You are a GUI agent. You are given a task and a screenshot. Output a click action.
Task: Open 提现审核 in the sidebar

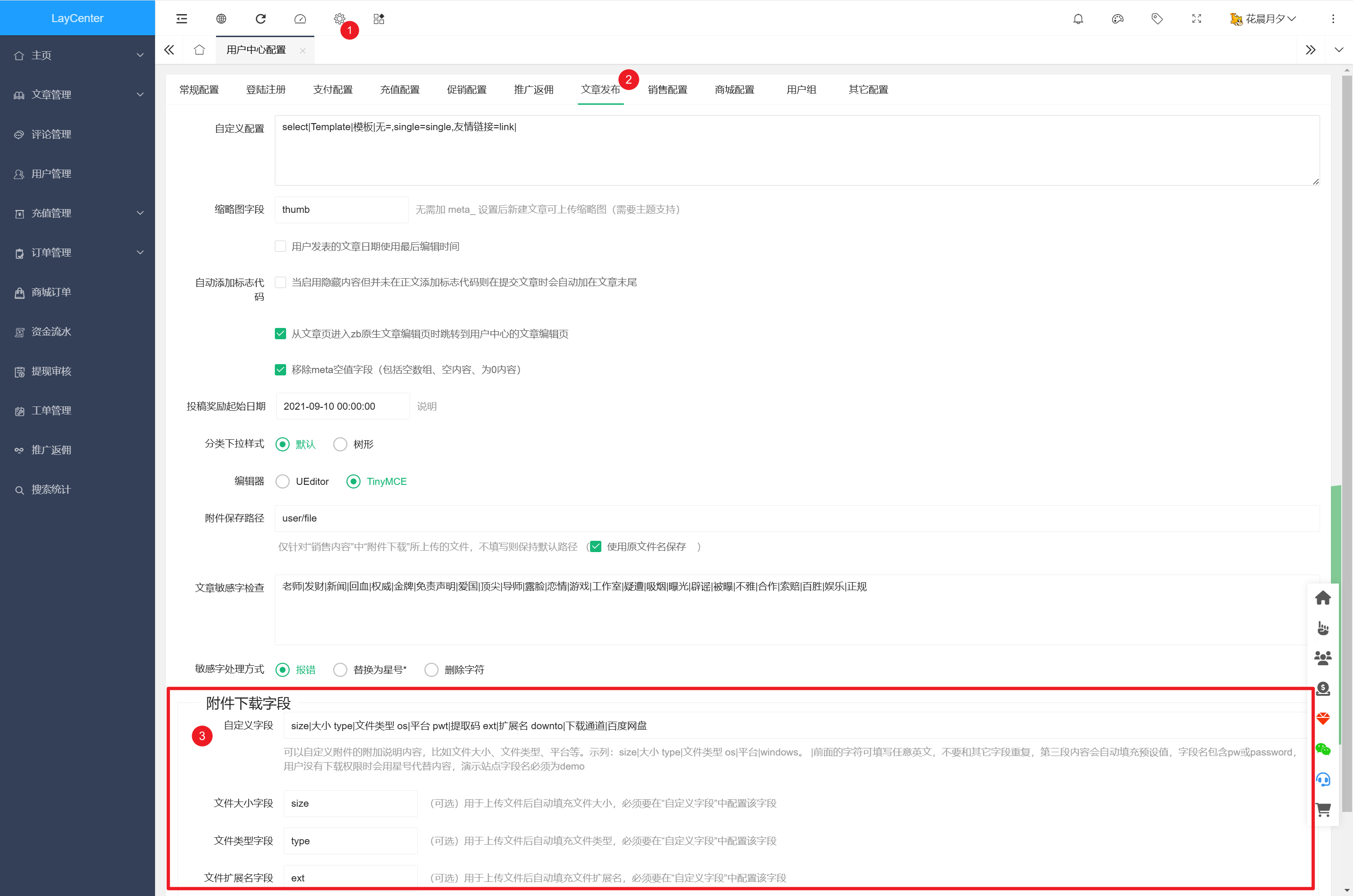pyautogui.click(x=51, y=372)
